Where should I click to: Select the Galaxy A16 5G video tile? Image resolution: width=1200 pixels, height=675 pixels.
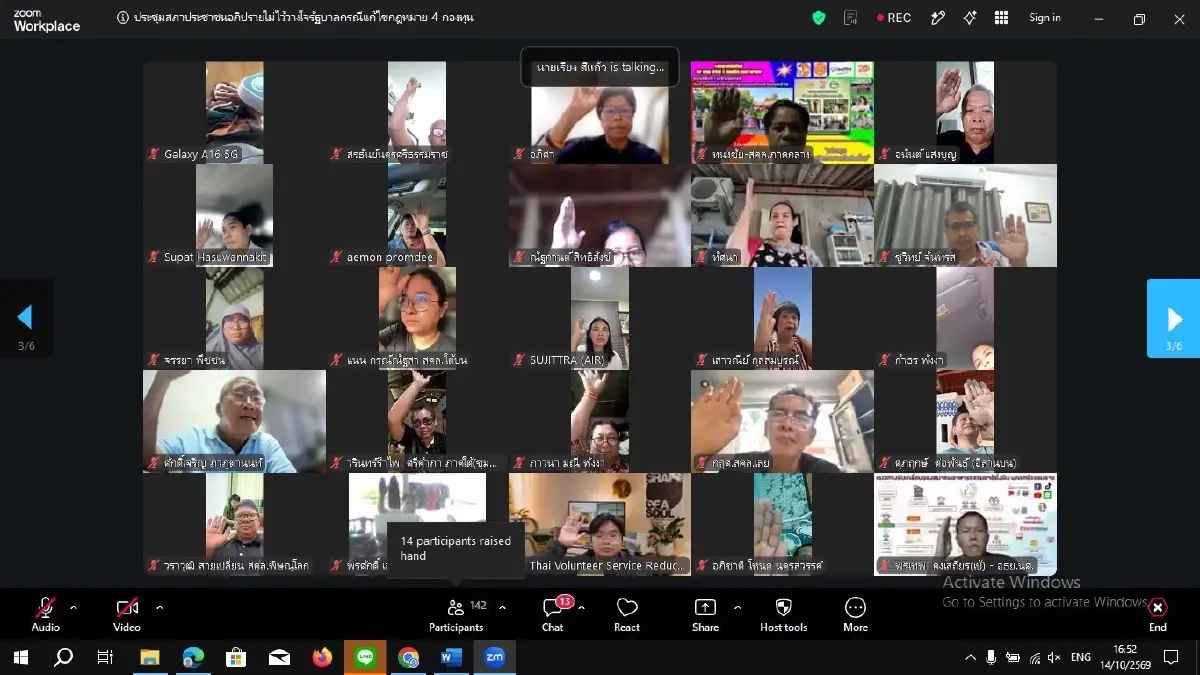[x=234, y=112]
